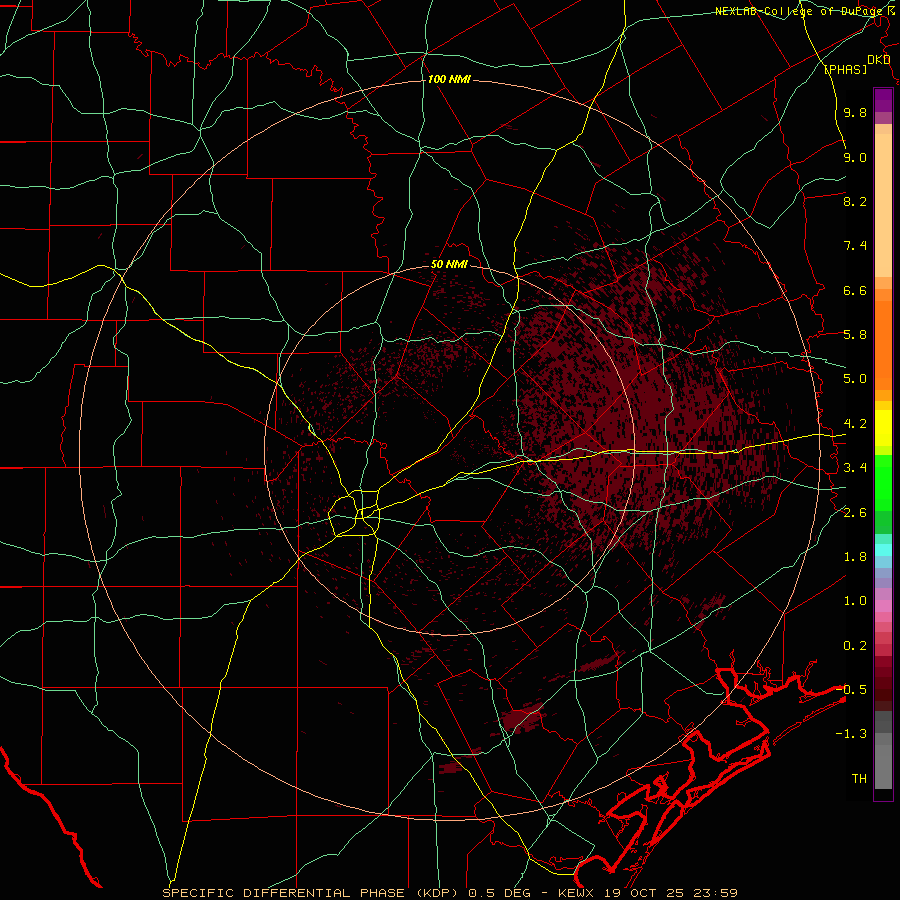The height and width of the screenshot is (900, 900).
Task: Click the 3.4 scale label
Action: pos(855,468)
